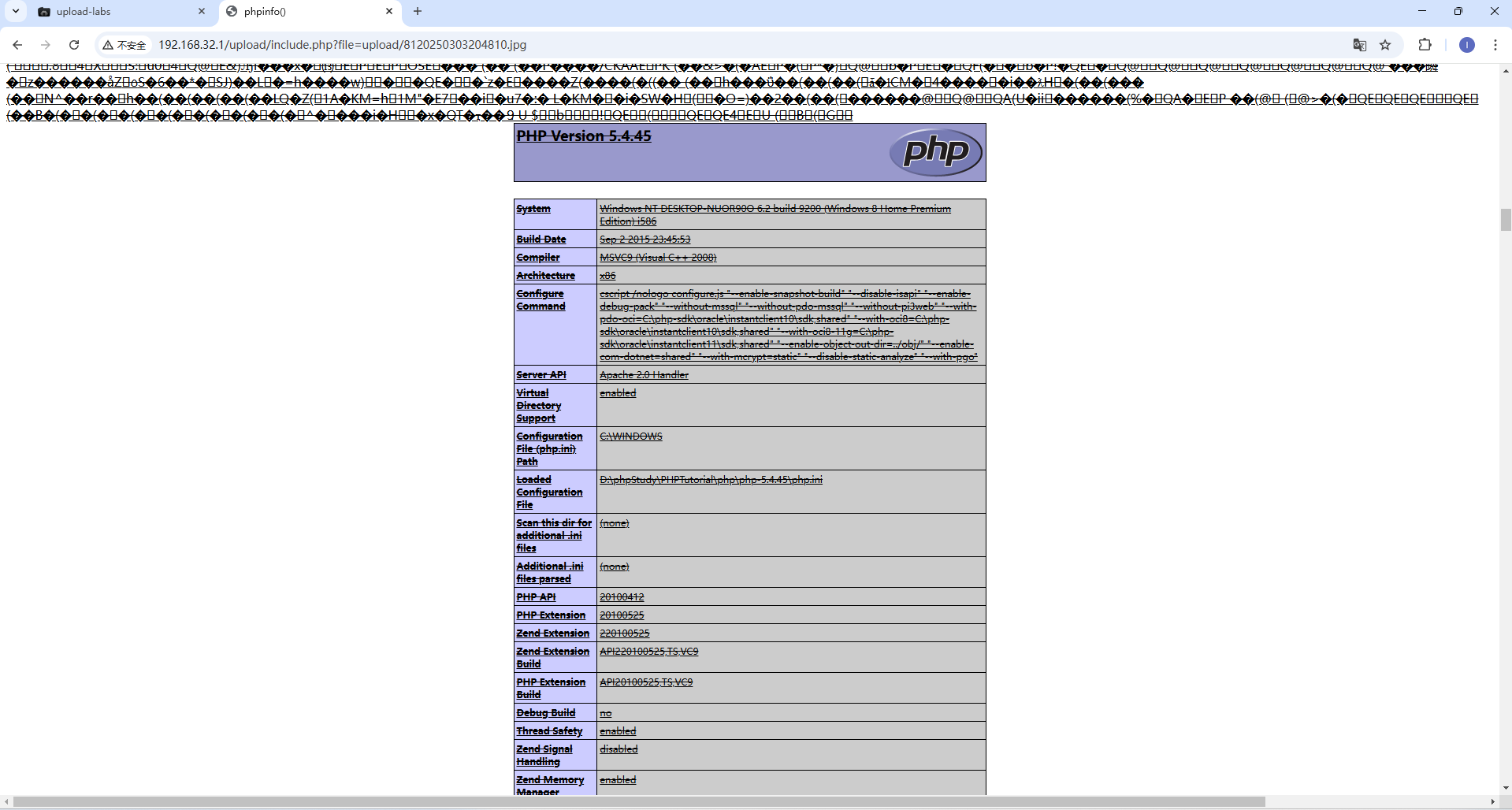Click the vertical scrollbar up arrow
This screenshot has height=810, width=1512.
click(1506, 71)
